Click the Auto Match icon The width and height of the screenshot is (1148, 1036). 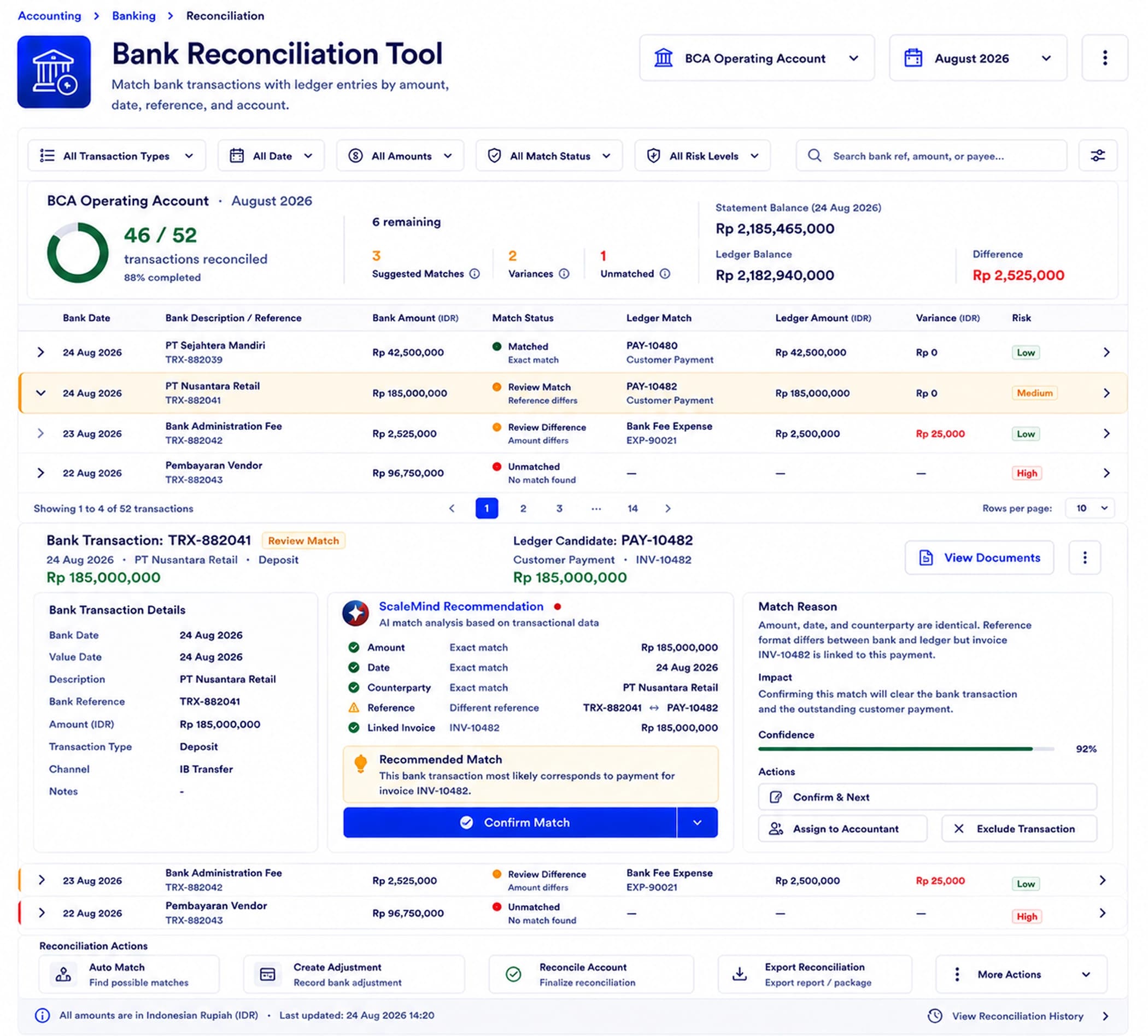pyautogui.click(x=63, y=974)
